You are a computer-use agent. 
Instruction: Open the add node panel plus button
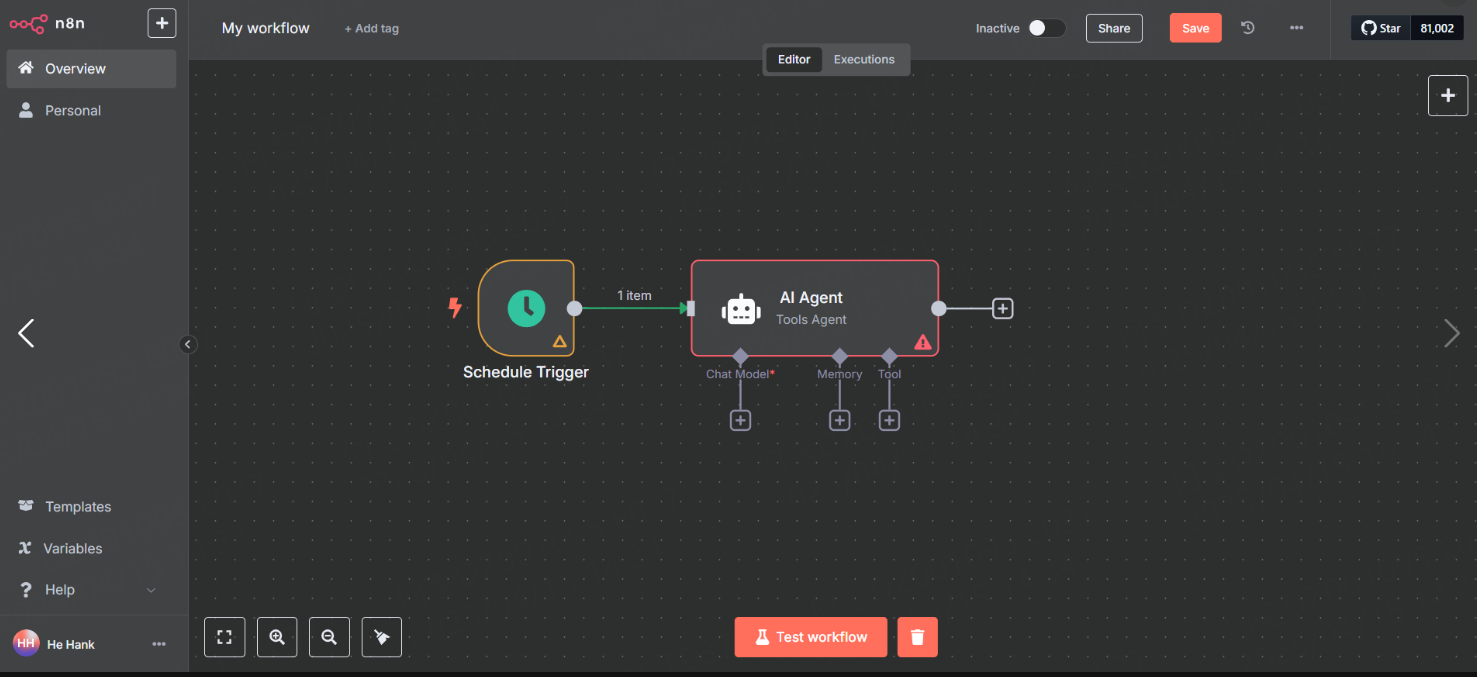pyautogui.click(x=1447, y=95)
